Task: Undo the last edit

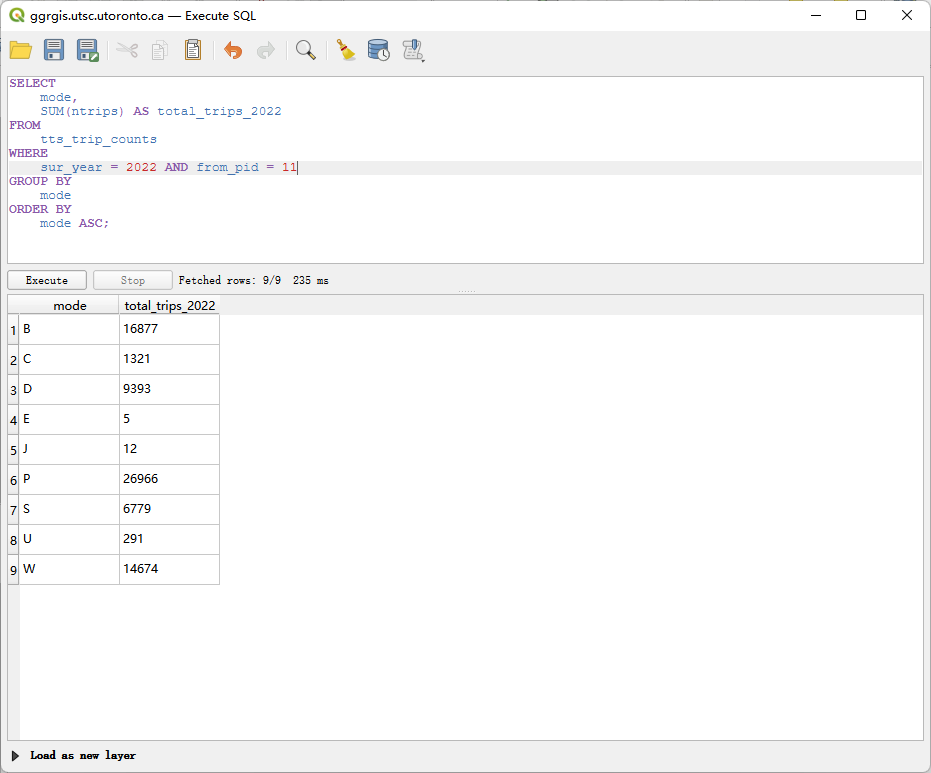Action: click(x=233, y=50)
